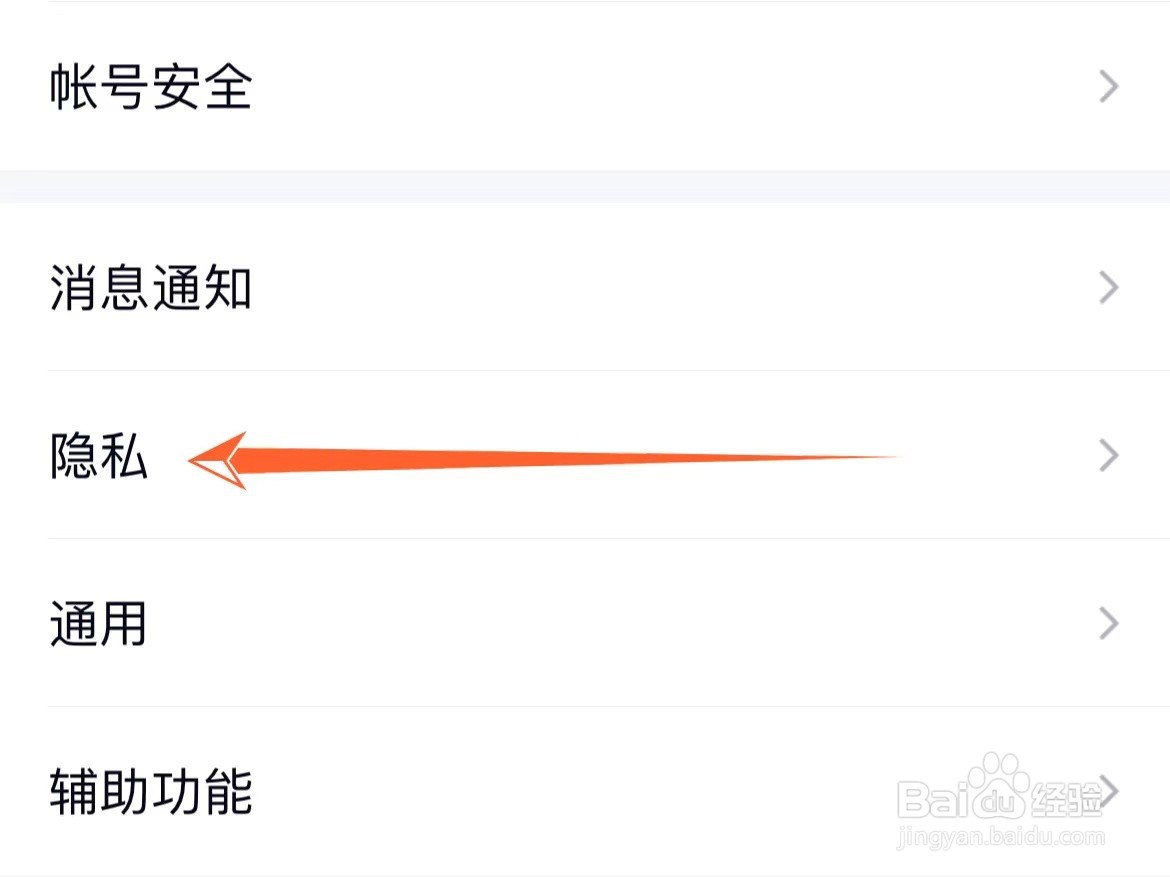Click the orange arrow pointing to 隐私

(x=545, y=460)
